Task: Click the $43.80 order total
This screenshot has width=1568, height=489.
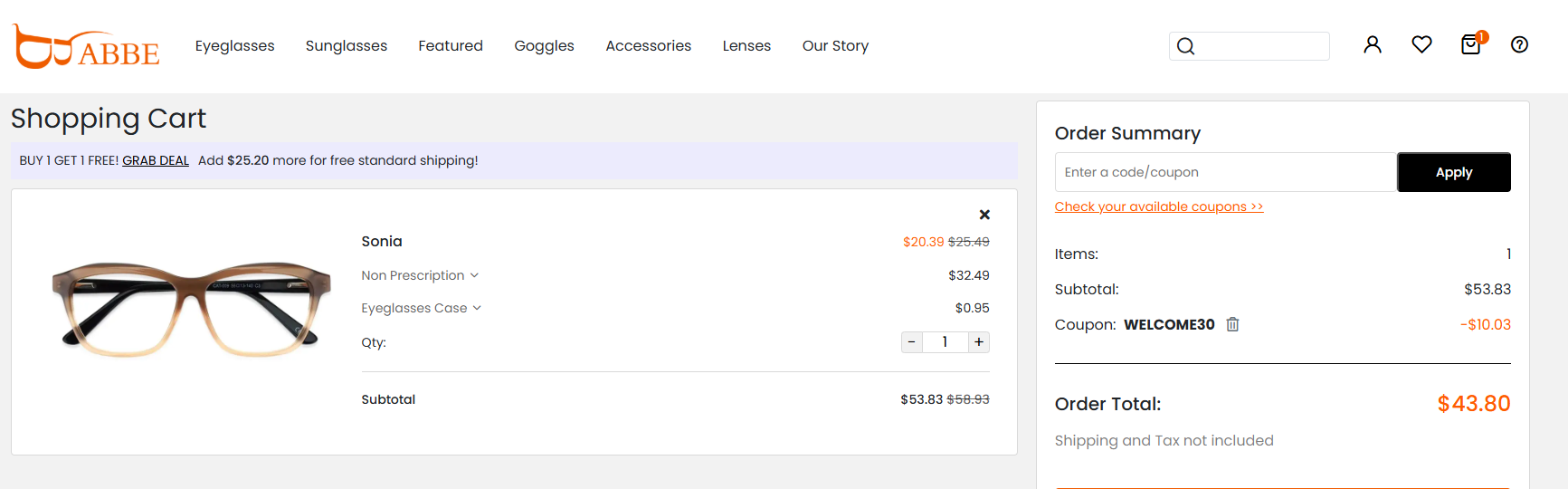Action: [1474, 404]
